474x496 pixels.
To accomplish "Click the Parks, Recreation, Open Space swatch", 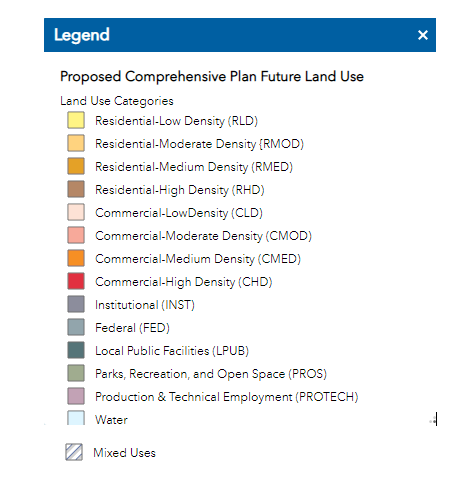I will [76, 373].
